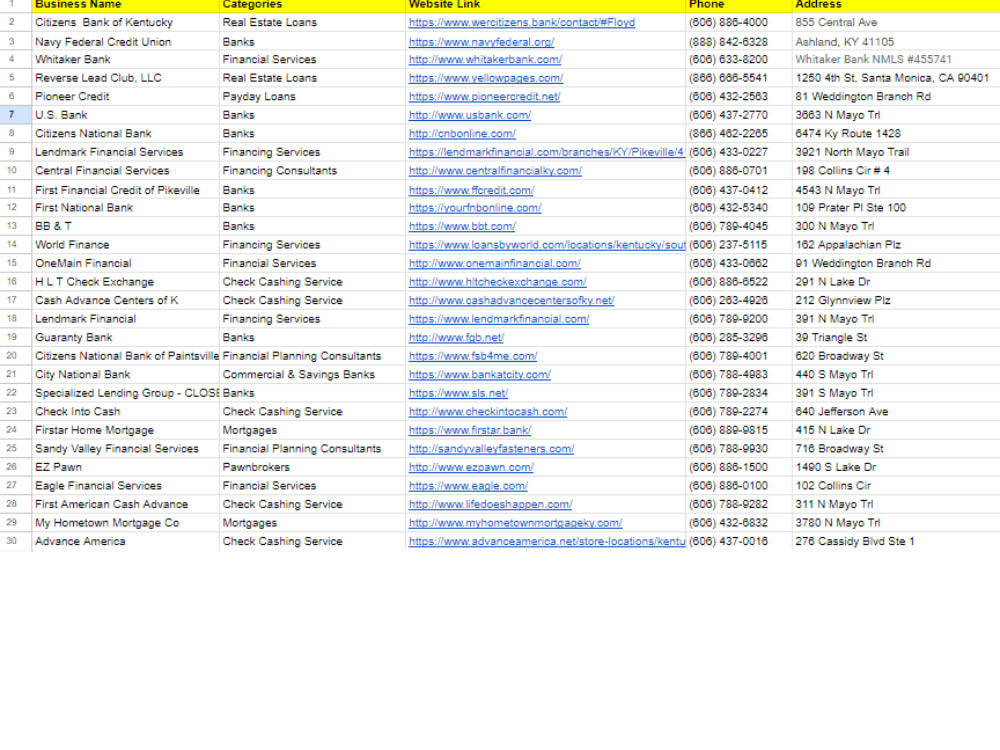Select the Citizens Bank of Kentucky cell
This screenshot has width=1000, height=750.
(x=126, y=22)
